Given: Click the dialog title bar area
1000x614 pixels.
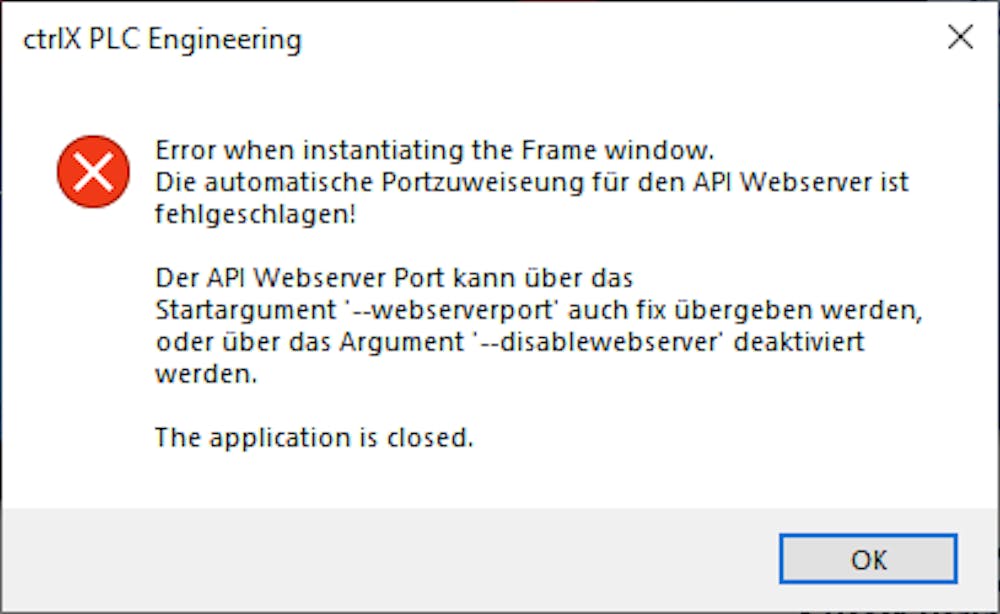Looking at the screenshot, I should point(500,38).
